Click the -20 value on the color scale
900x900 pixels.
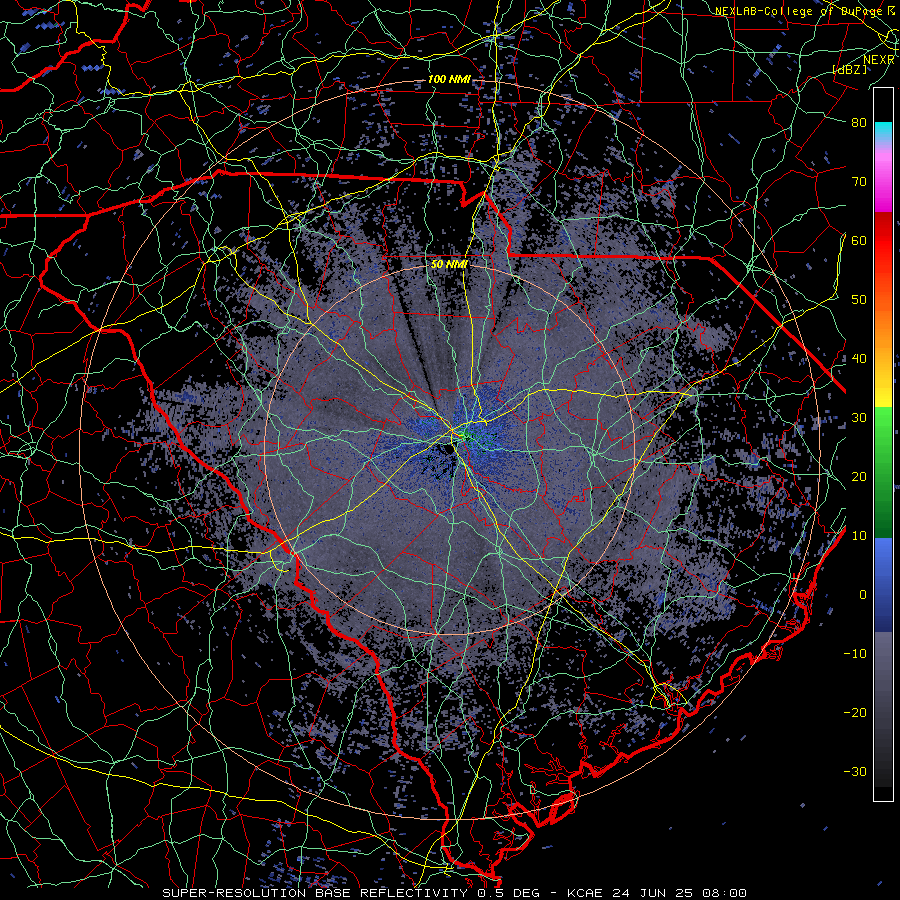pos(855,712)
